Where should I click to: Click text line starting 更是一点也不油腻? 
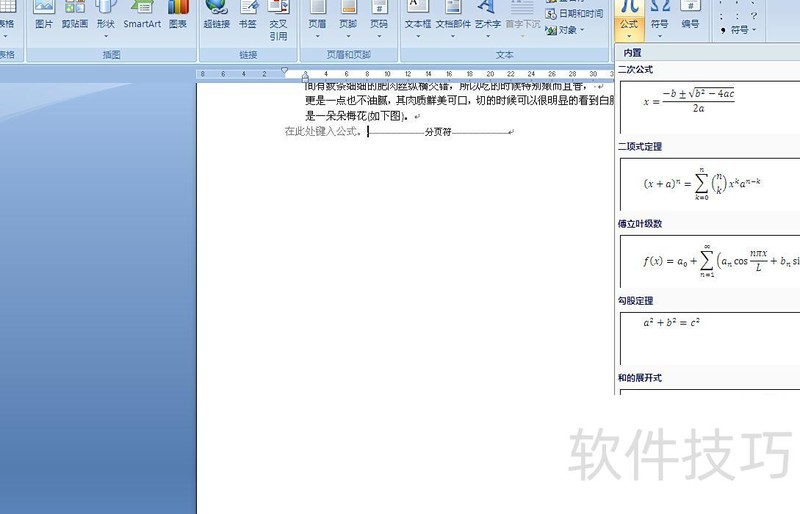click(459, 101)
